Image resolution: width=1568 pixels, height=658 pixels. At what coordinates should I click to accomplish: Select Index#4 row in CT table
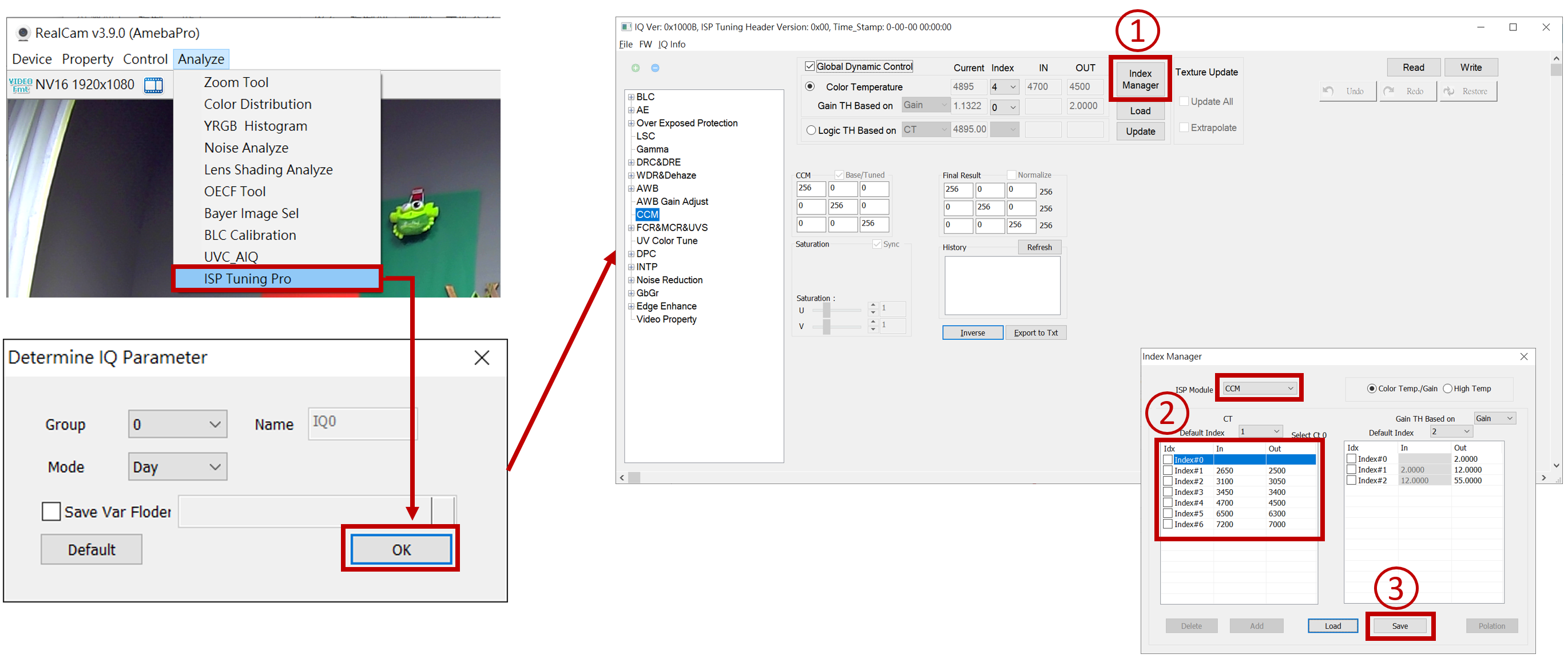click(x=1188, y=503)
